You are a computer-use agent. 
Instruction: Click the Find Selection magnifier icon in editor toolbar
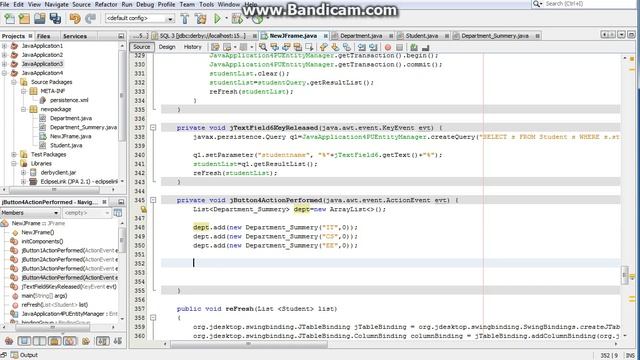click(x=263, y=47)
